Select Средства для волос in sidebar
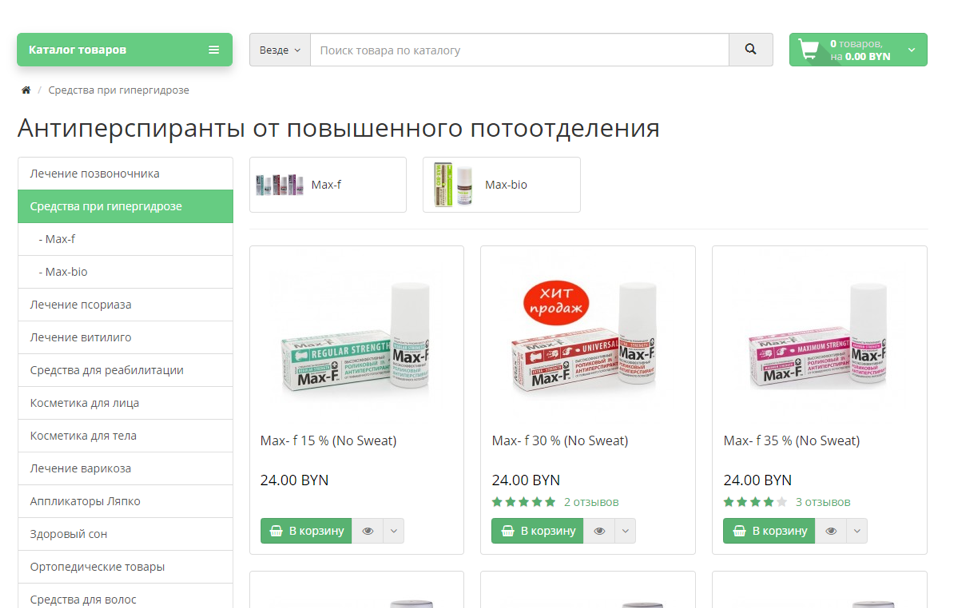 125,597
